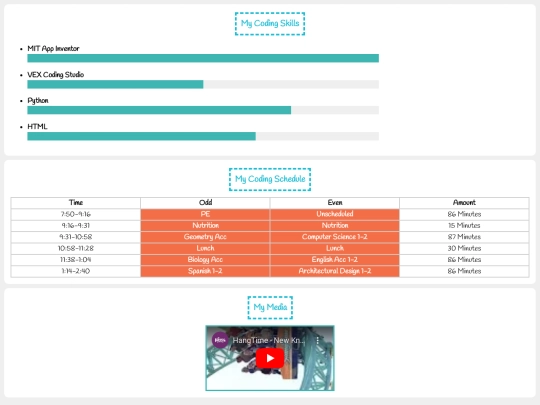
Task: Click the HTML skill progress bar
Action: 203,136
